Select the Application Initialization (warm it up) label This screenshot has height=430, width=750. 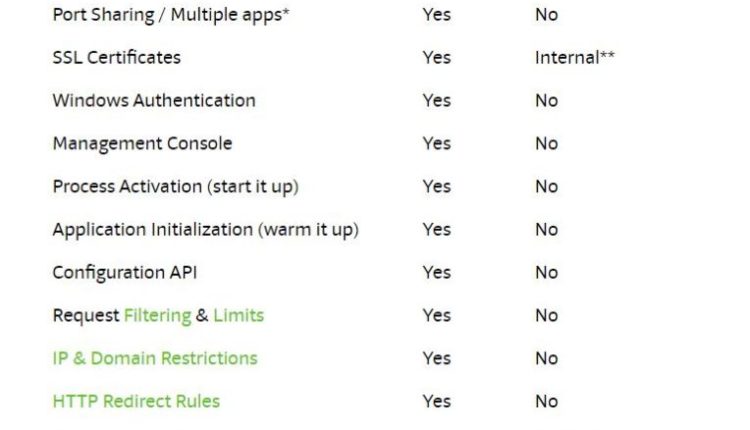[205, 230]
